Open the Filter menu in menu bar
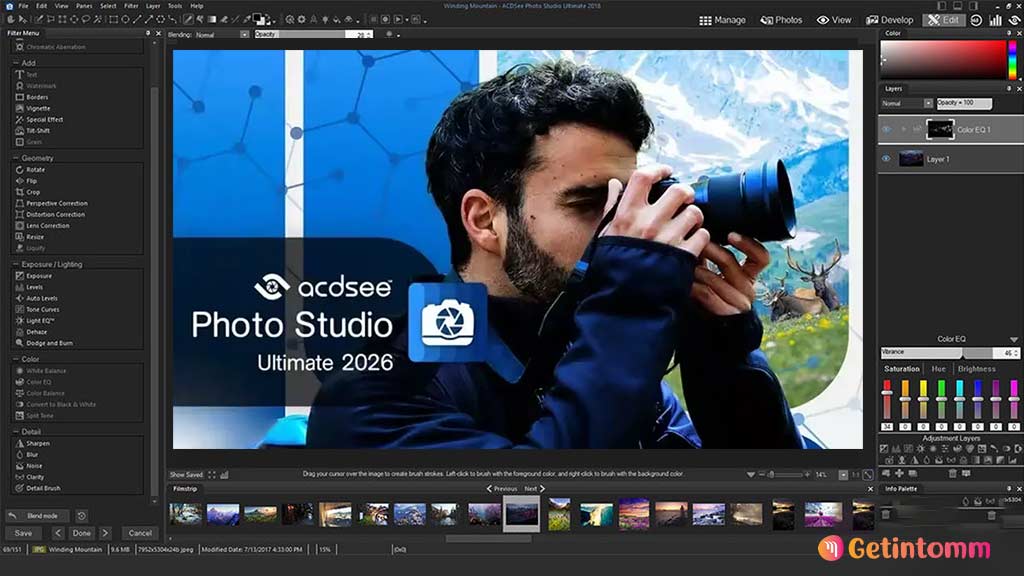1024x576 pixels. [x=131, y=6]
